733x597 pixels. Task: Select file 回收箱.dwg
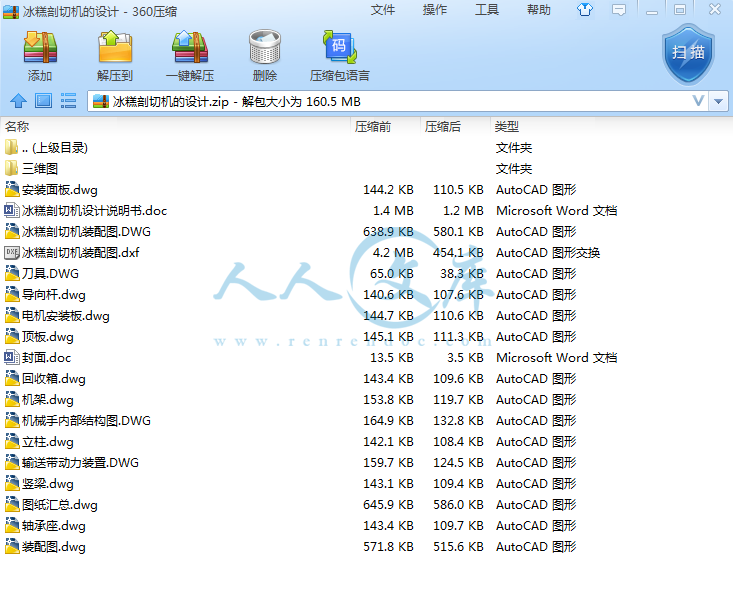click(53, 379)
